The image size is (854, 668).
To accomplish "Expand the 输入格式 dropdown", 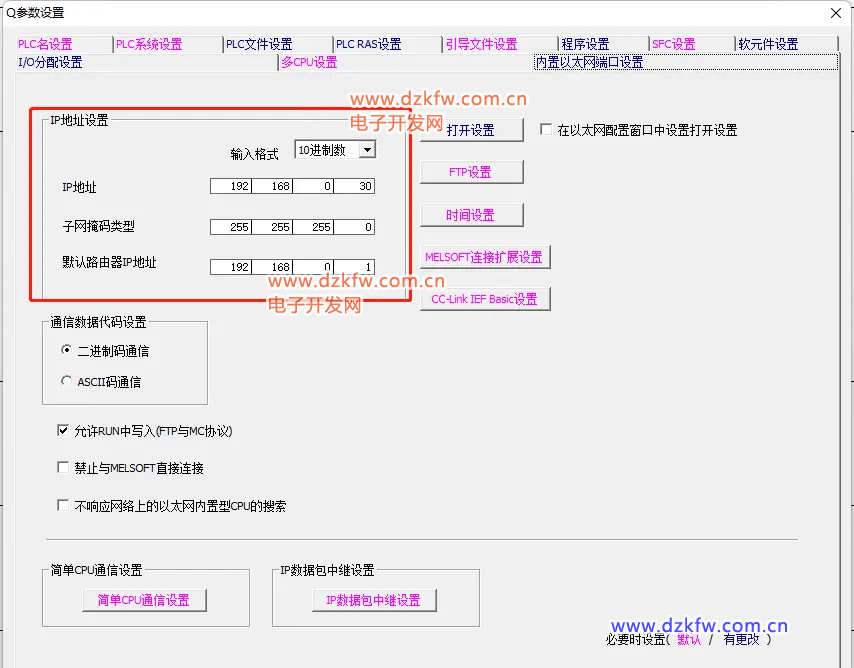I will click(x=367, y=150).
